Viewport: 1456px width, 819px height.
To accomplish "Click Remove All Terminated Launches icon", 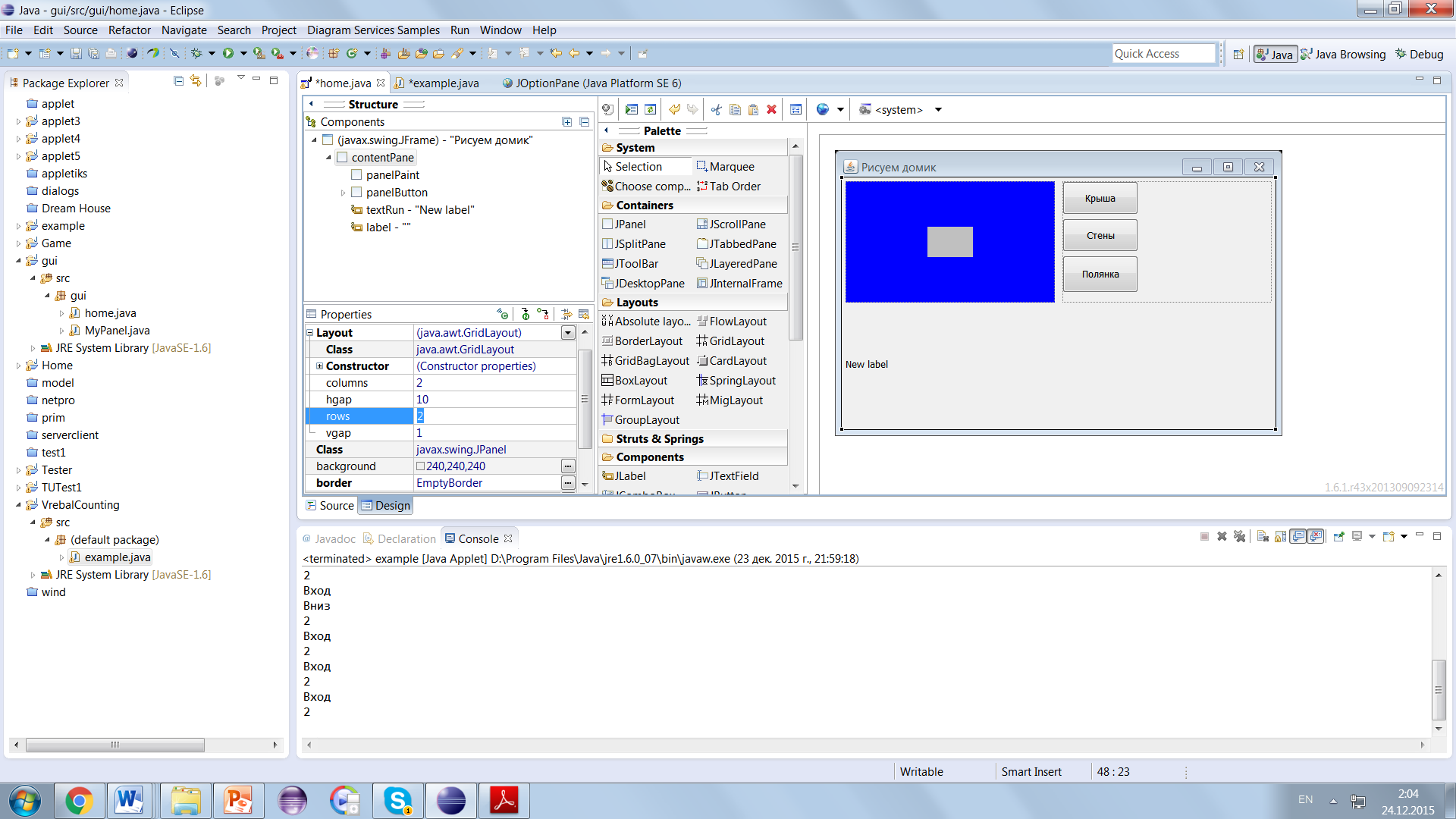I will (x=1240, y=536).
